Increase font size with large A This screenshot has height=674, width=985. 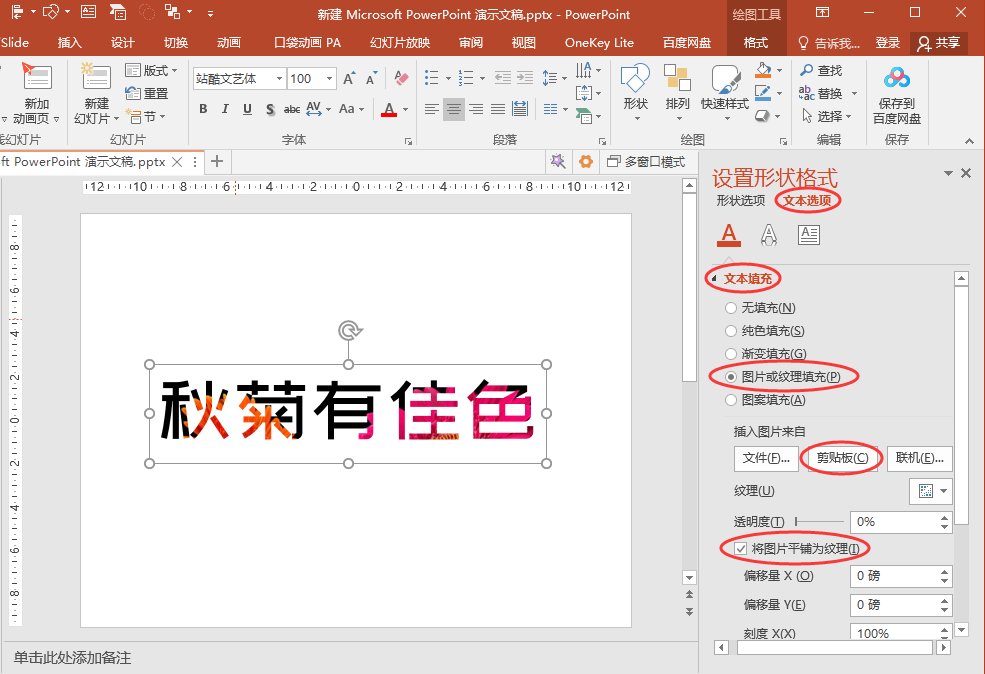(349, 79)
